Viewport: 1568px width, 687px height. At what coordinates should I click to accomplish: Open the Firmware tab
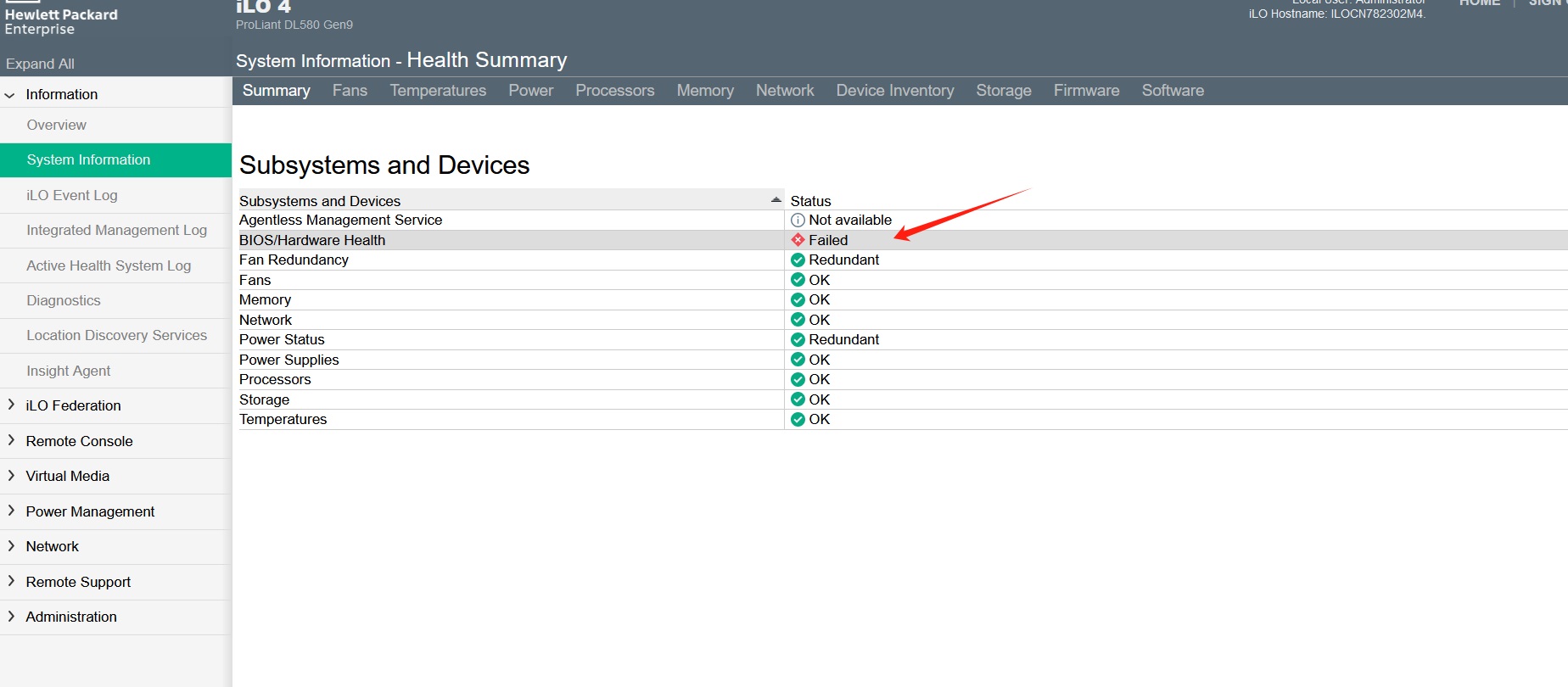tap(1086, 91)
